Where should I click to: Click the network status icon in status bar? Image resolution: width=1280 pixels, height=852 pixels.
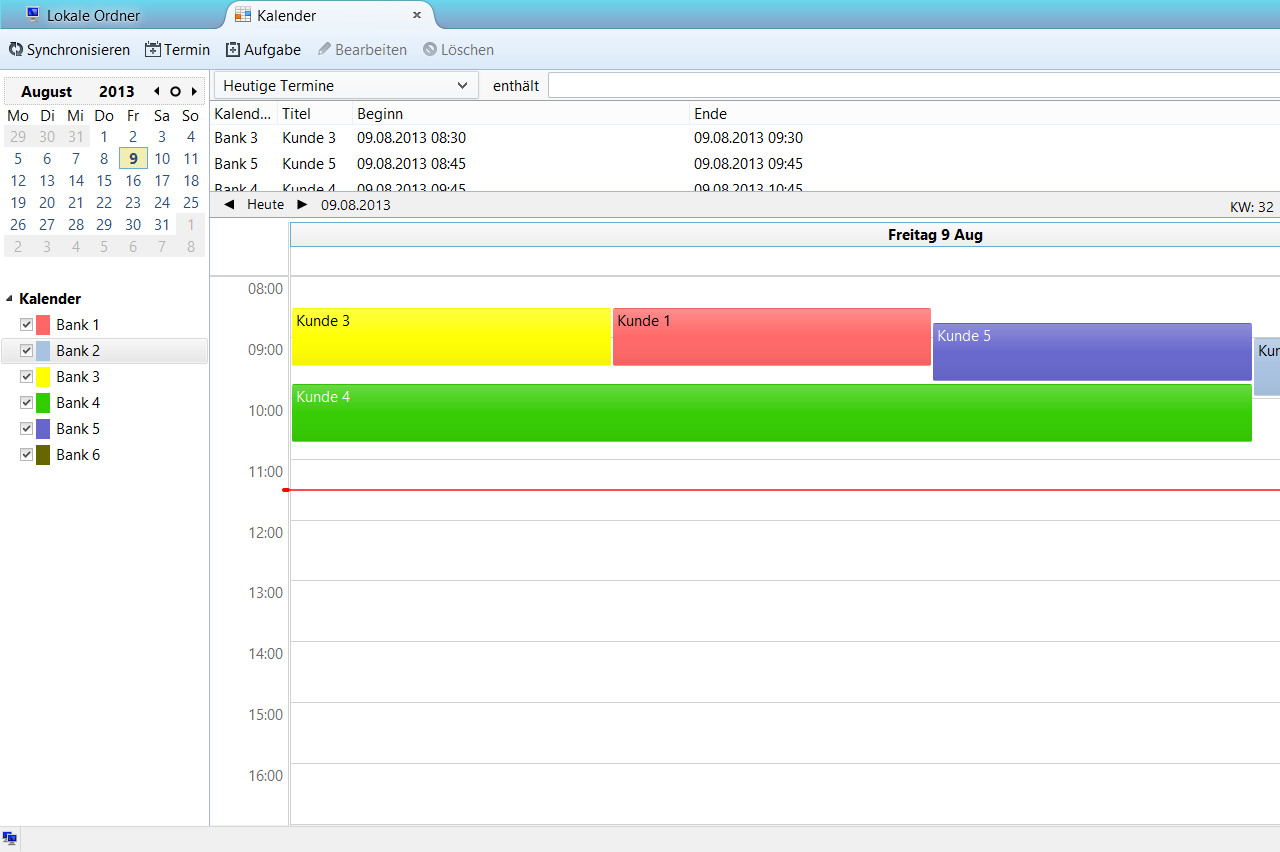(x=10, y=838)
